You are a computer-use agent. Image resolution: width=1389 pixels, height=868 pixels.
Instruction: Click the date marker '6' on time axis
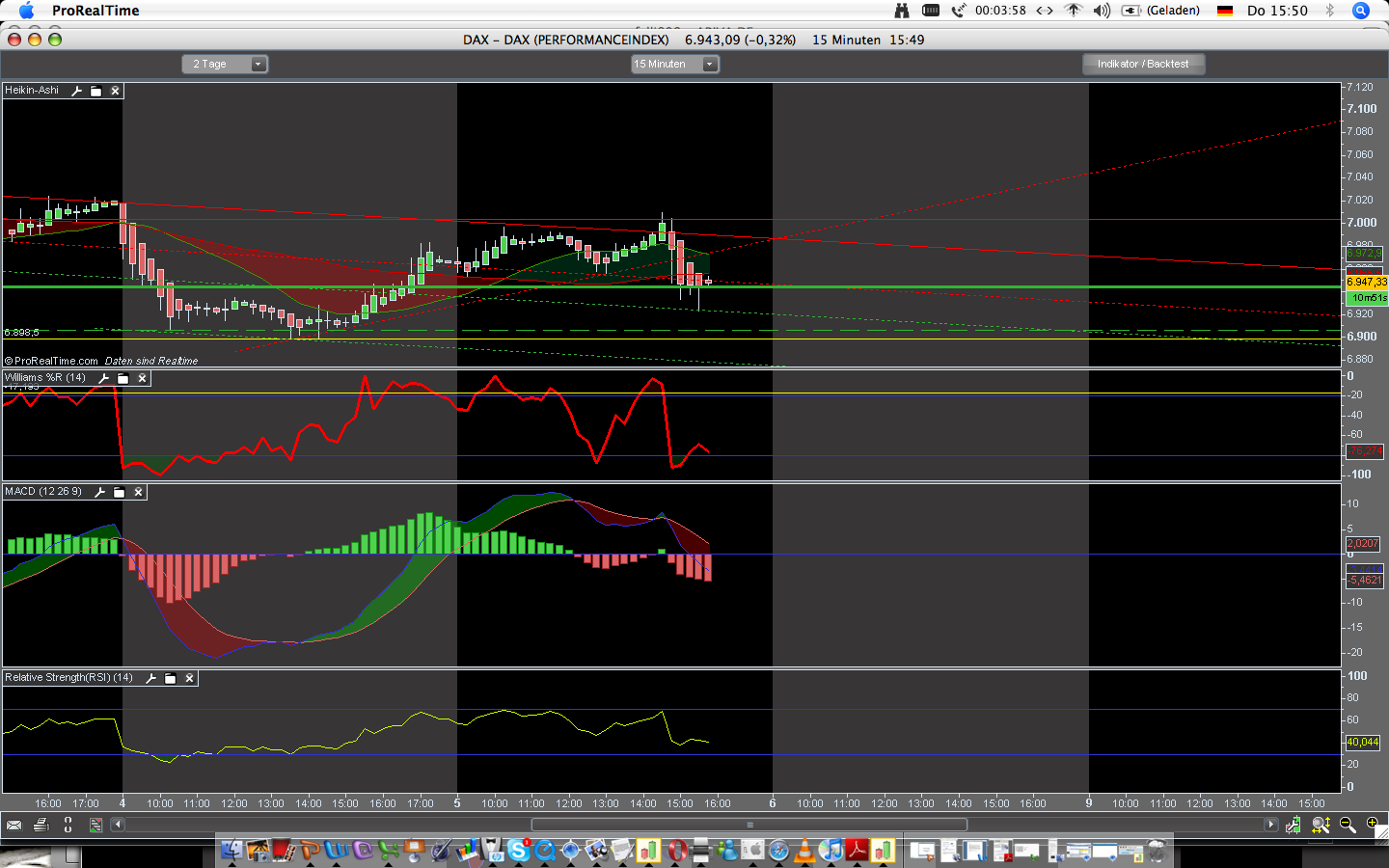[x=773, y=802]
